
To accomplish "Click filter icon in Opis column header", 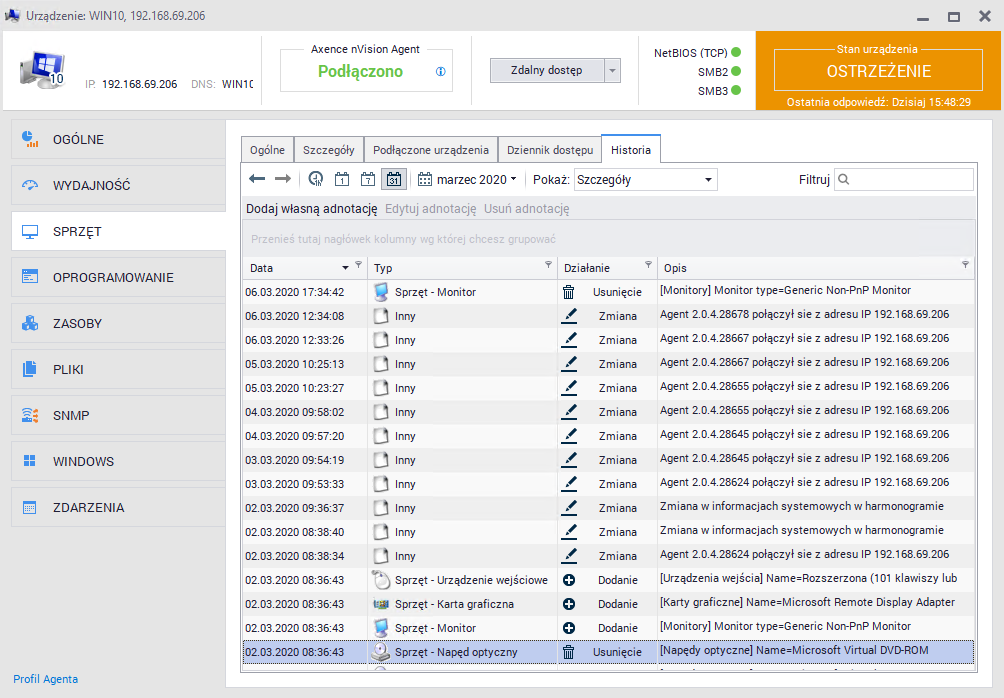I will (965, 265).
